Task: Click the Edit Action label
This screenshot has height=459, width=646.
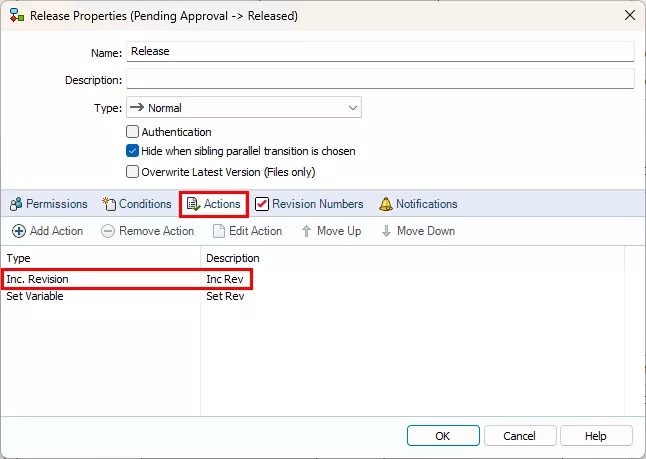Action: [x=255, y=231]
